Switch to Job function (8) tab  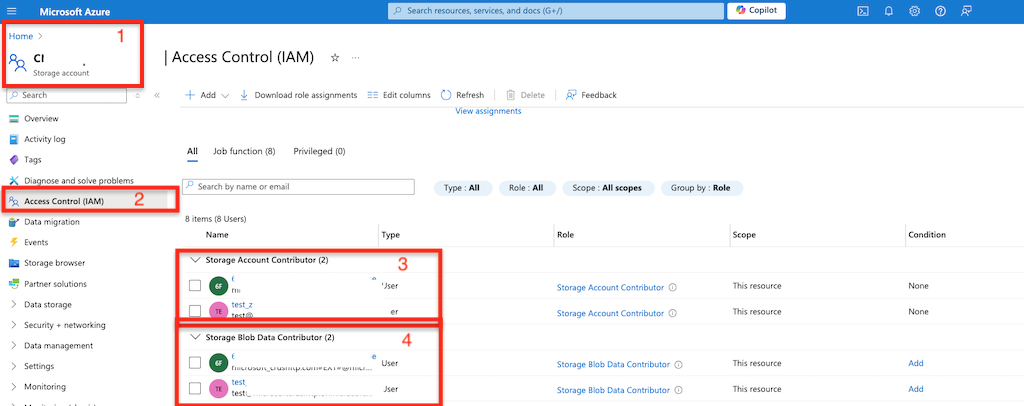tap(244, 151)
